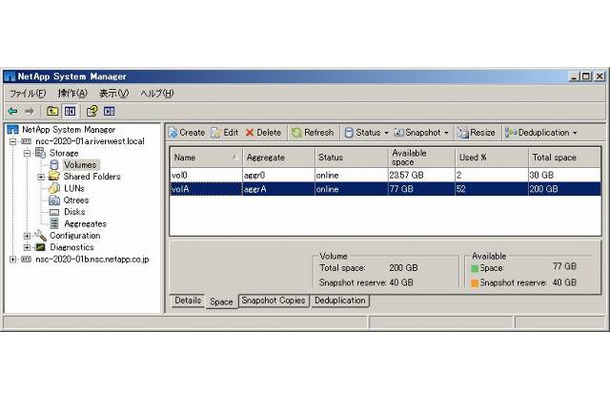Collapse the nsc-2020-01a host node
The width and height of the screenshot is (610, 400).
click(x=13, y=141)
